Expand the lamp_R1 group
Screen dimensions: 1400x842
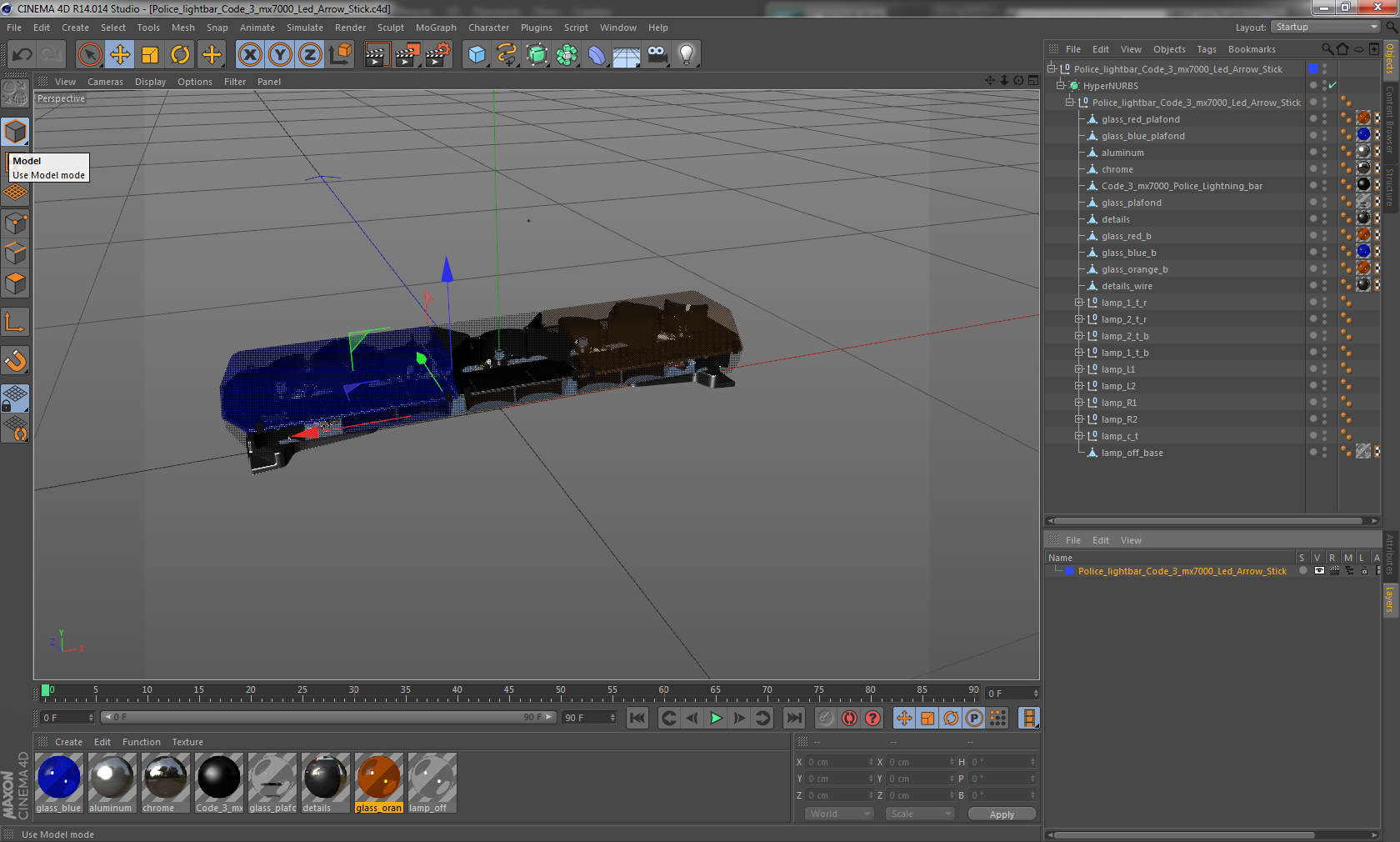pyautogui.click(x=1078, y=403)
